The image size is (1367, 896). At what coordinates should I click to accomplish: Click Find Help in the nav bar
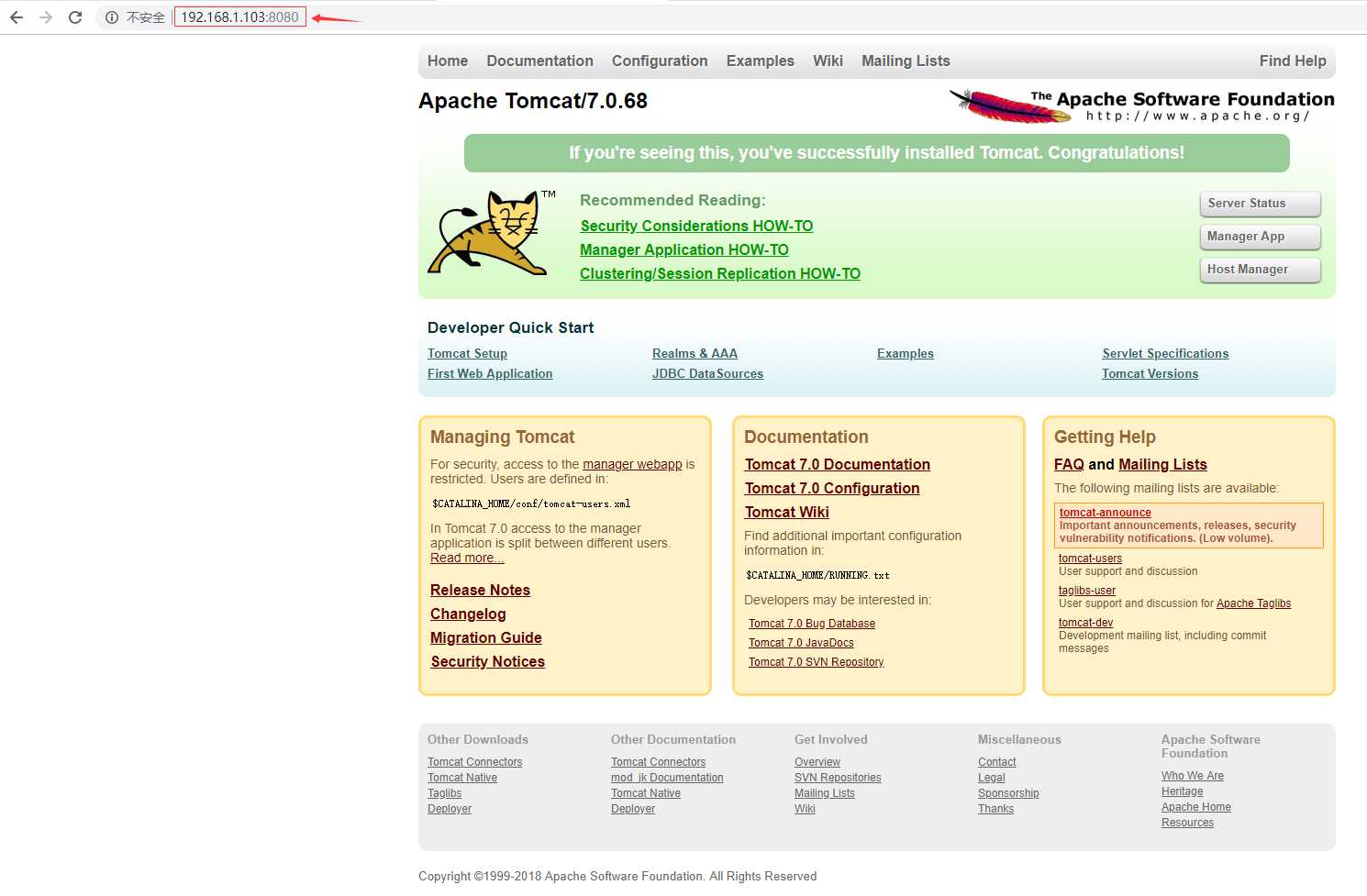tap(1293, 61)
